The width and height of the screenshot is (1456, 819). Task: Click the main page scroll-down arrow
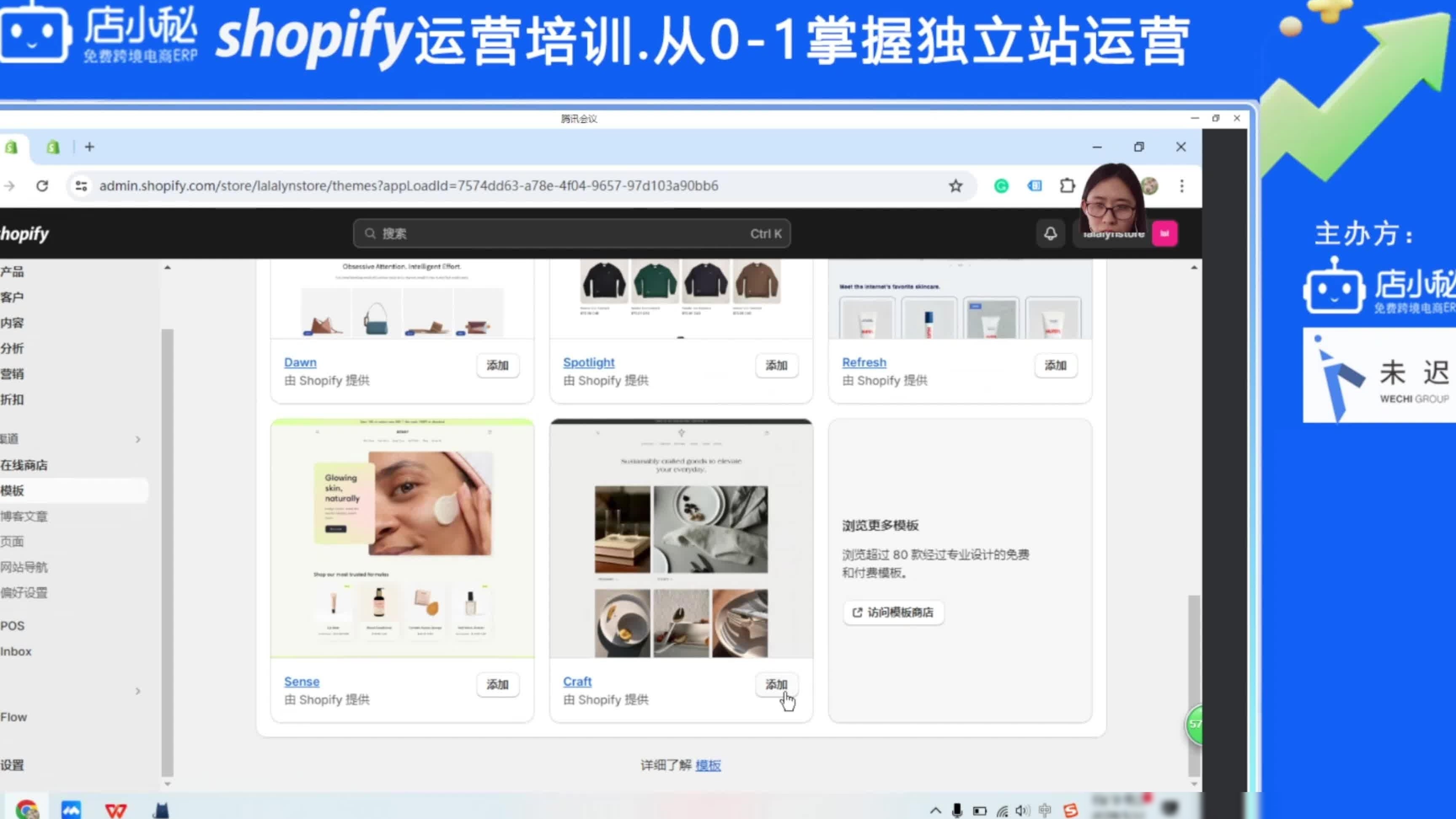click(x=1194, y=784)
